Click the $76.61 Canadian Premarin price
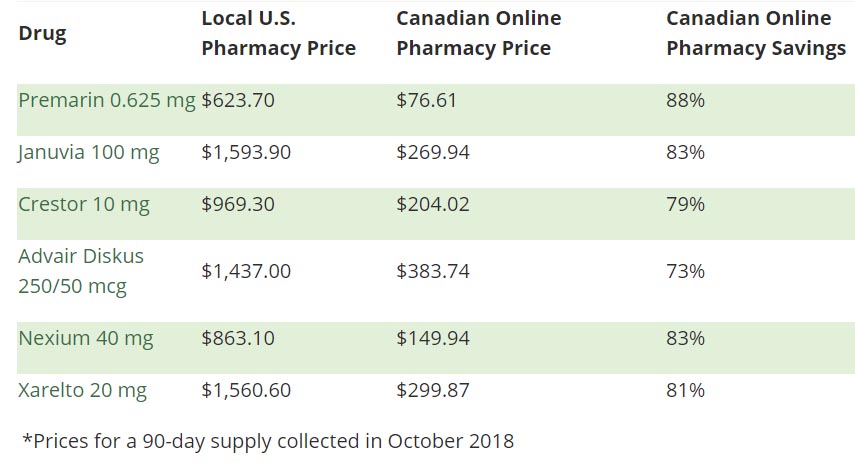 point(426,100)
